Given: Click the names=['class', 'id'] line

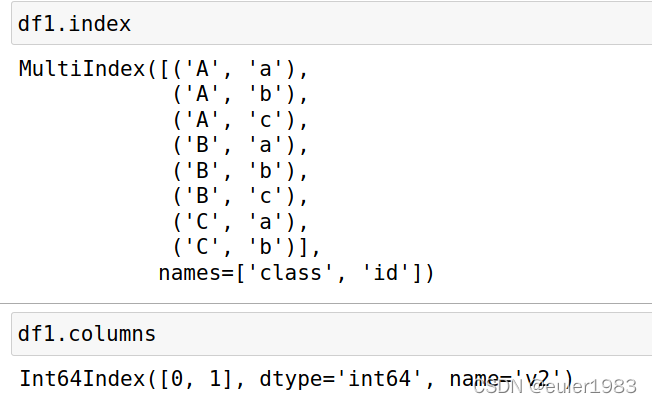Looking at the screenshot, I should coord(296,273).
